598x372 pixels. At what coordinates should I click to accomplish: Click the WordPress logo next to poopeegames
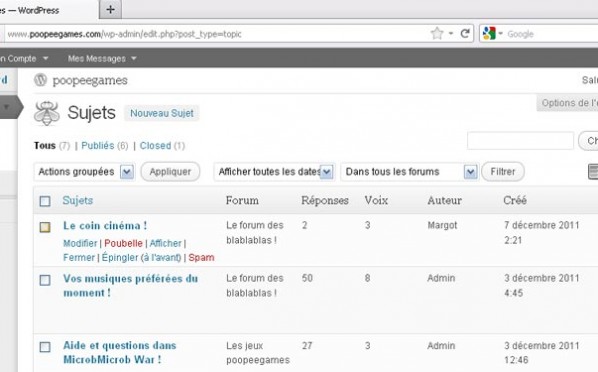pyautogui.click(x=40, y=80)
